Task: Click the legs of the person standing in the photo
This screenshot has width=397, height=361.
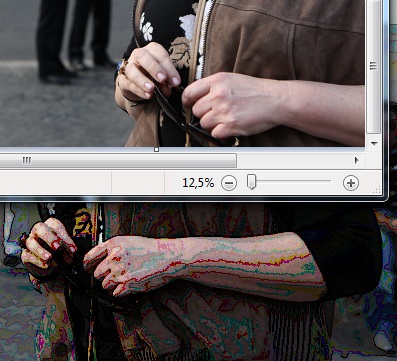Action: [75, 37]
